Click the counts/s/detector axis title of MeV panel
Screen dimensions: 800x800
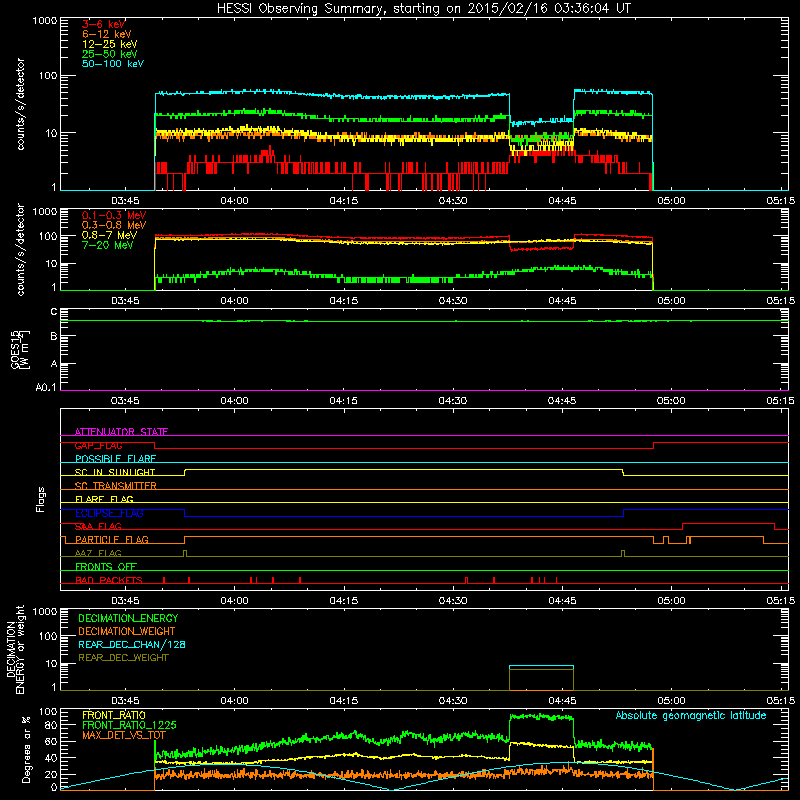pyautogui.click(x=20, y=249)
